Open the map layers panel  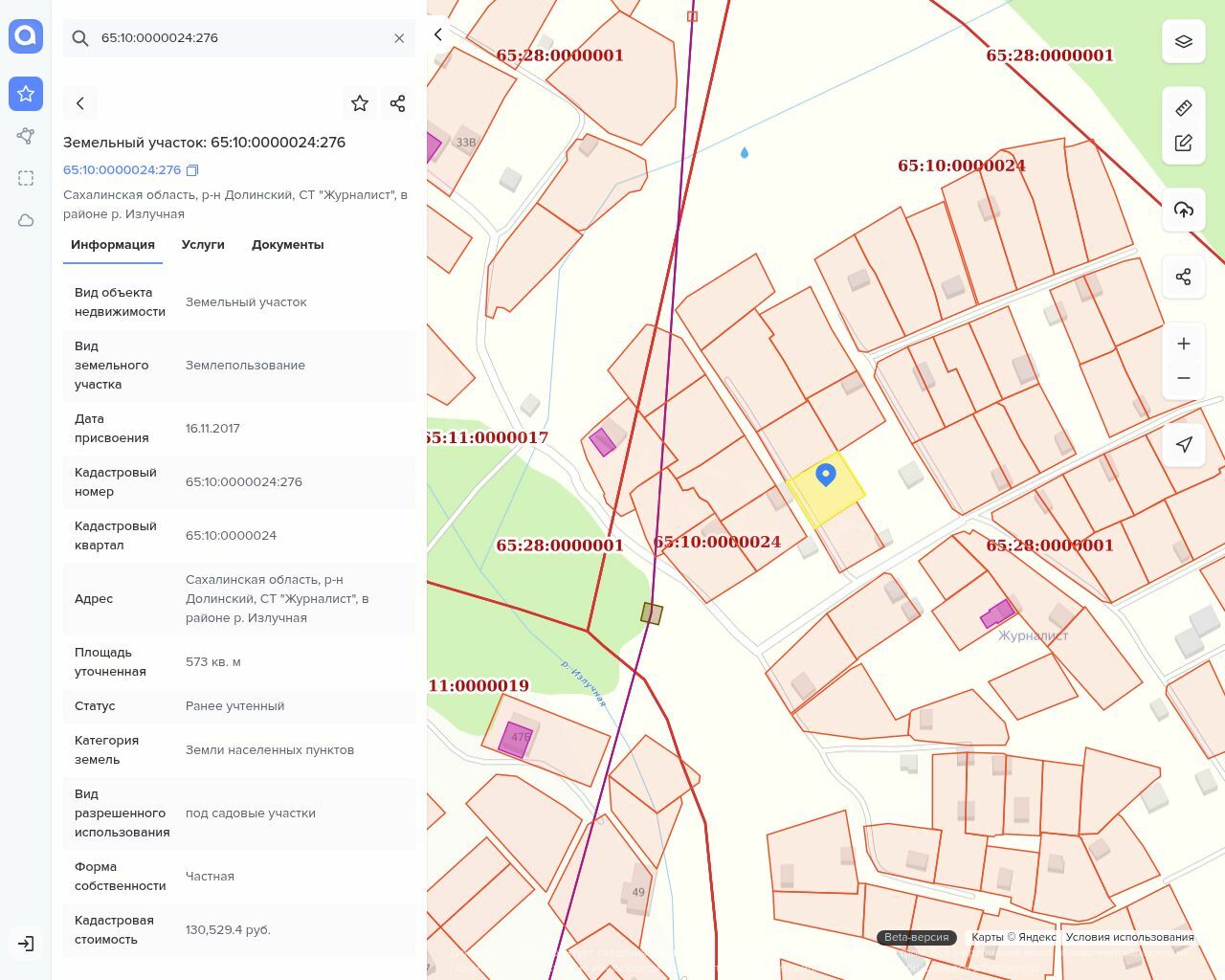pyautogui.click(x=1184, y=42)
